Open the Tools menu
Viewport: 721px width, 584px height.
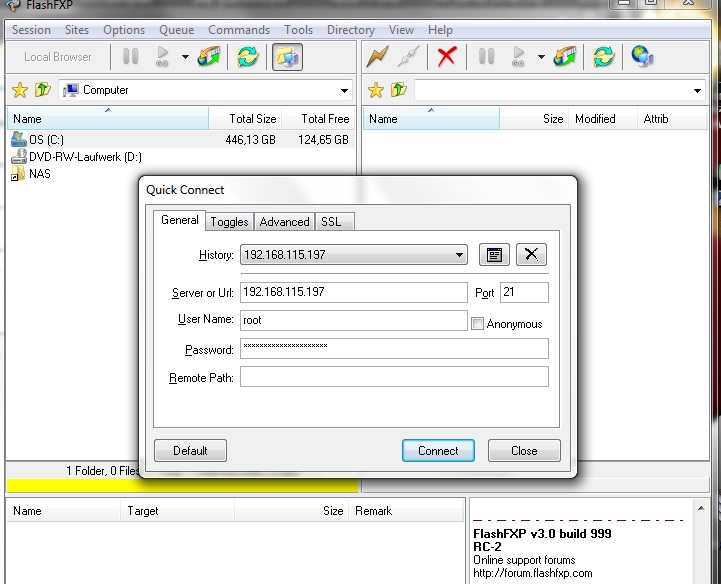pyautogui.click(x=298, y=30)
